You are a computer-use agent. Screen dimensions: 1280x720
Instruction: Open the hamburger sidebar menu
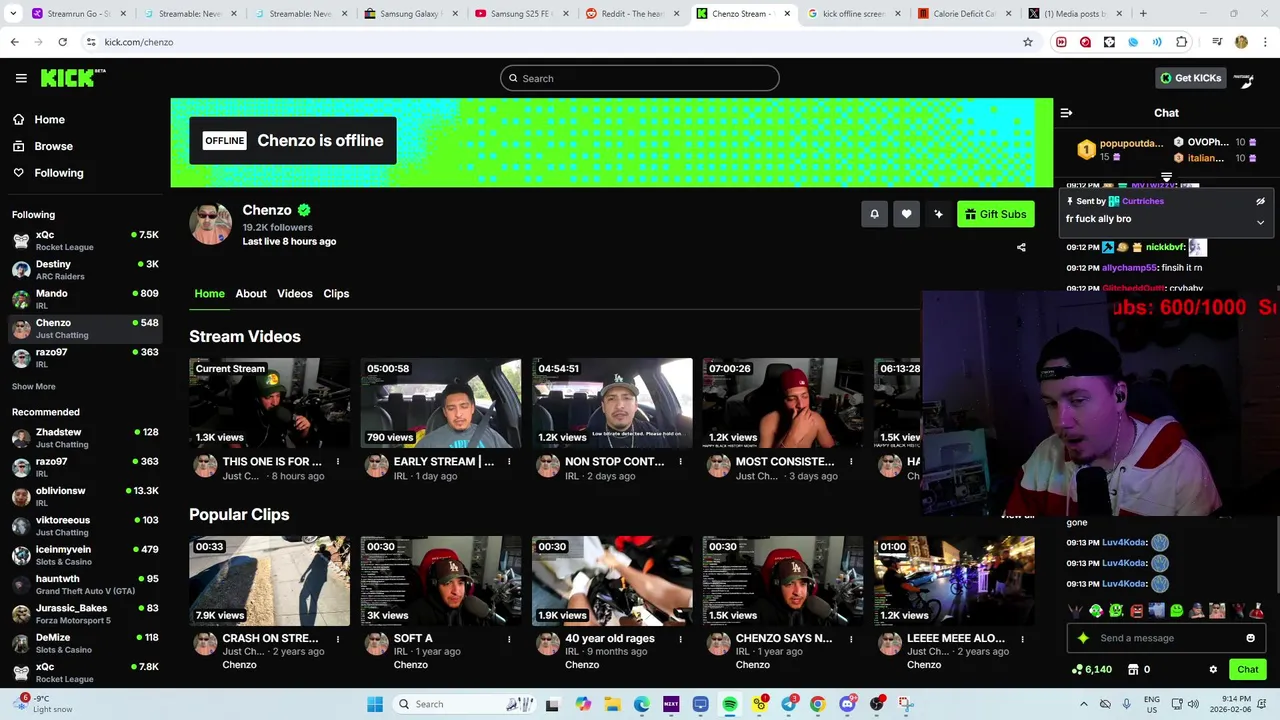pos(21,78)
